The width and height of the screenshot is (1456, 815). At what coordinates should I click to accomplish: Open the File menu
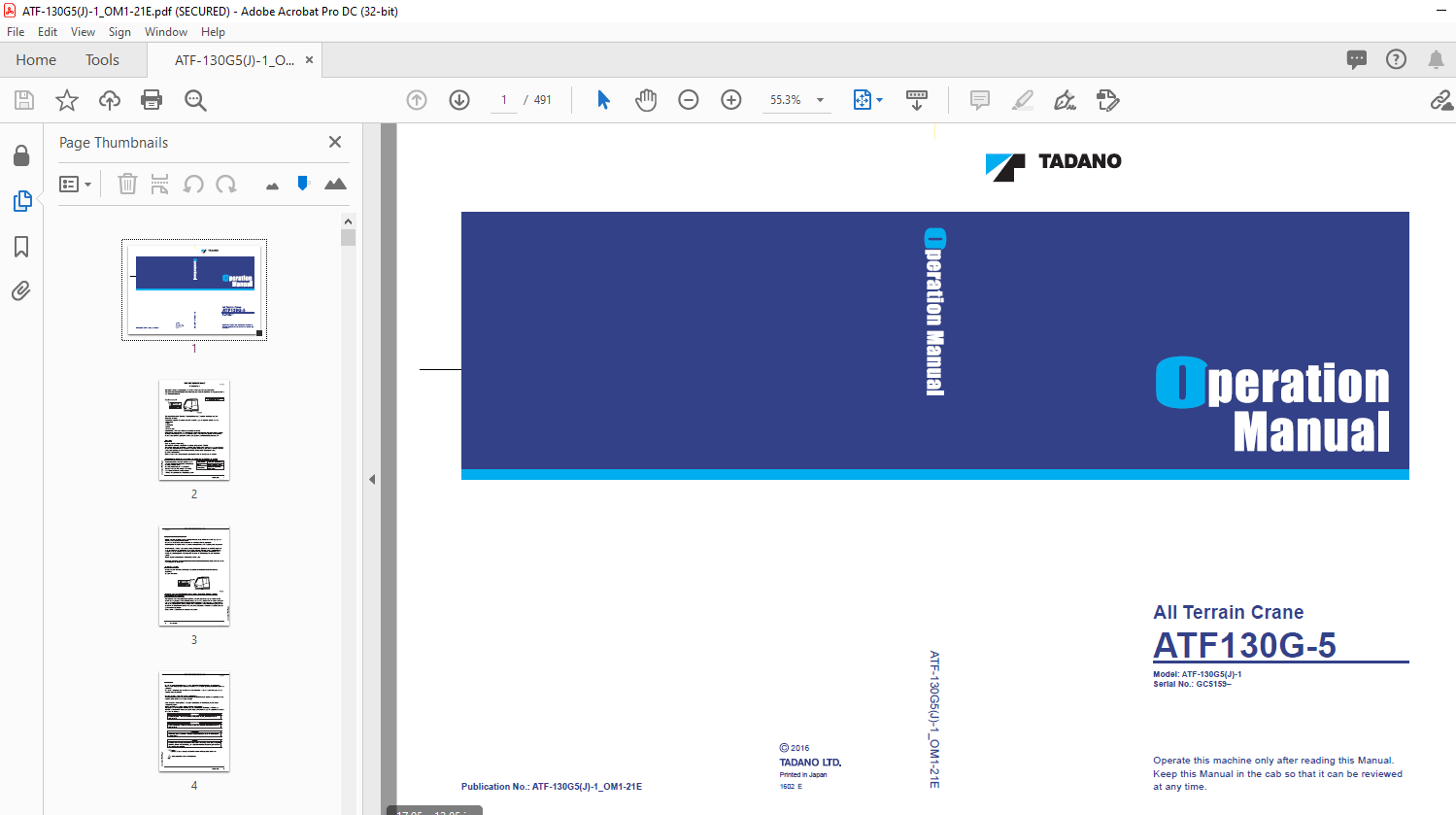(x=16, y=32)
